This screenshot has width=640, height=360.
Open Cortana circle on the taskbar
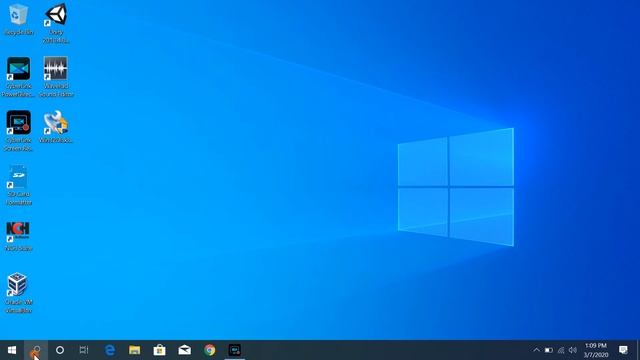[x=60, y=350]
